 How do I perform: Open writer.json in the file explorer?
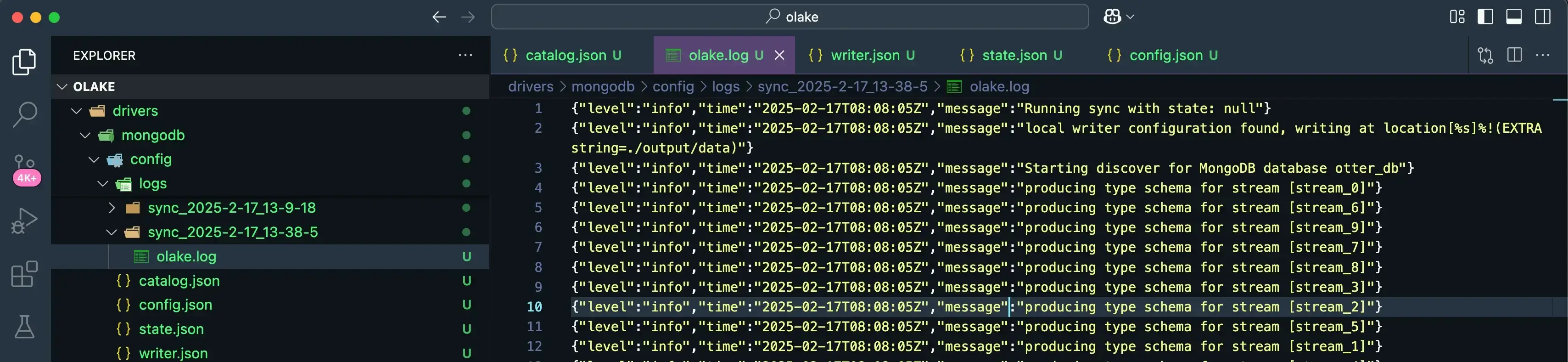tap(173, 353)
